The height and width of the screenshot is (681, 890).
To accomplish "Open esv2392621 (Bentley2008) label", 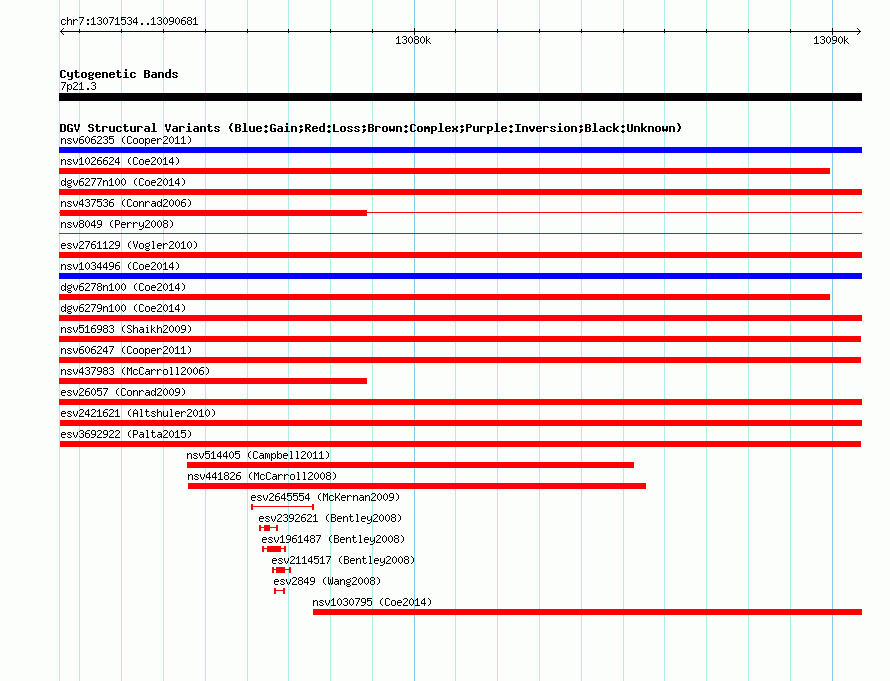I will 330,518.
